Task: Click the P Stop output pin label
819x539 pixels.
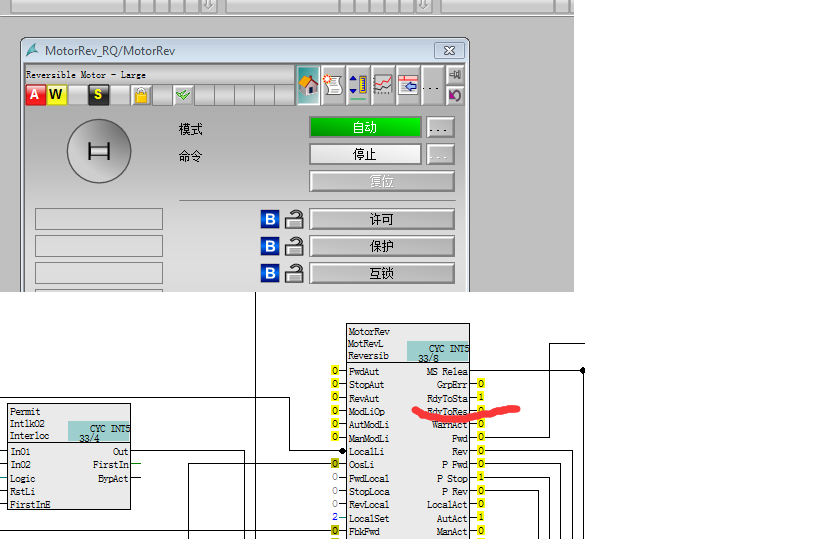Action: click(452, 478)
